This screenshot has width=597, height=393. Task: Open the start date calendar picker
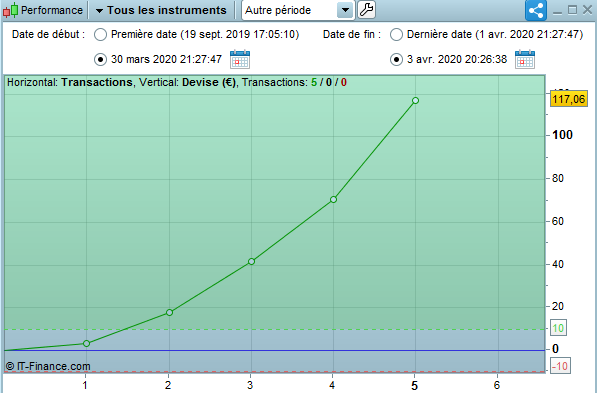pos(240,59)
